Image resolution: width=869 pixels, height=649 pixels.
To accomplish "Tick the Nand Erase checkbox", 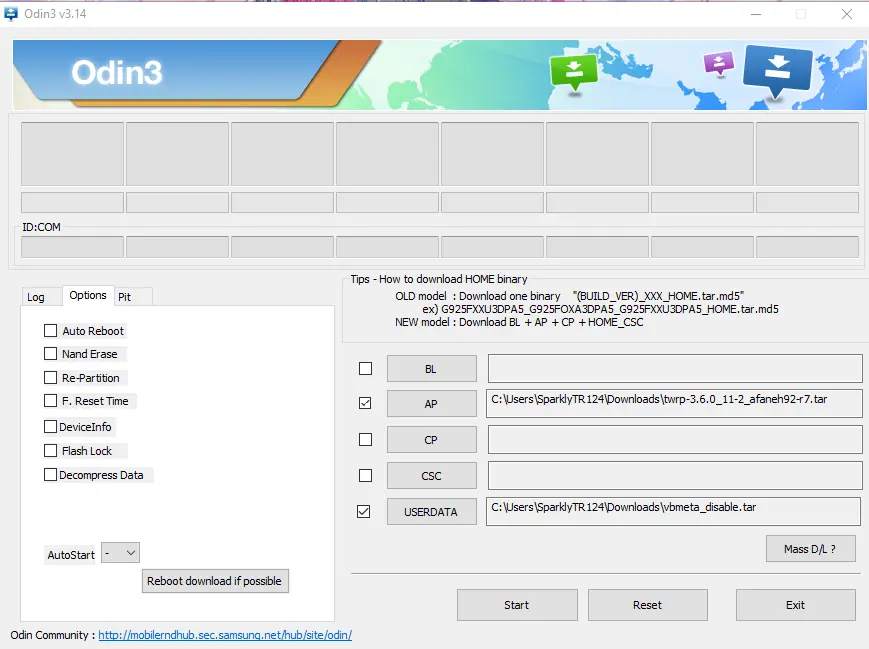I will pyautogui.click(x=50, y=354).
